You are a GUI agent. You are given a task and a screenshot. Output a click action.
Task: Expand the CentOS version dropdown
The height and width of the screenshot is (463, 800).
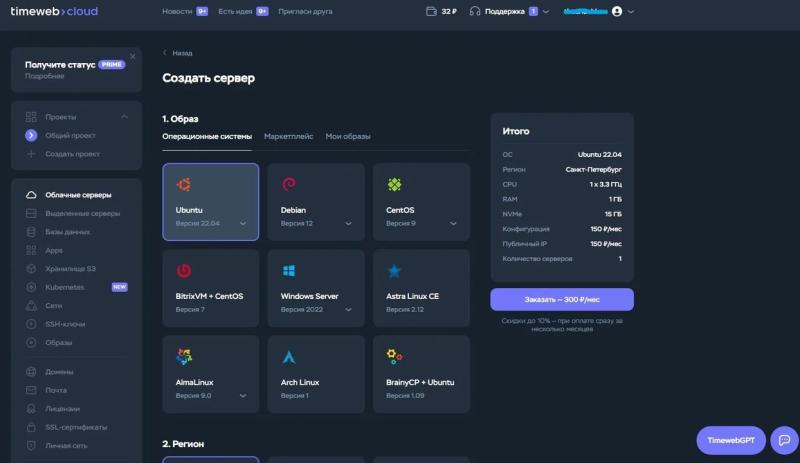pyautogui.click(x=453, y=224)
